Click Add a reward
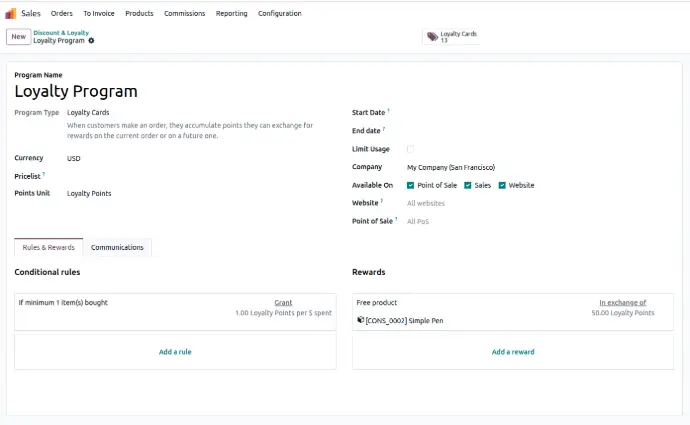The width and height of the screenshot is (690, 425). click(x=513, y=352)
